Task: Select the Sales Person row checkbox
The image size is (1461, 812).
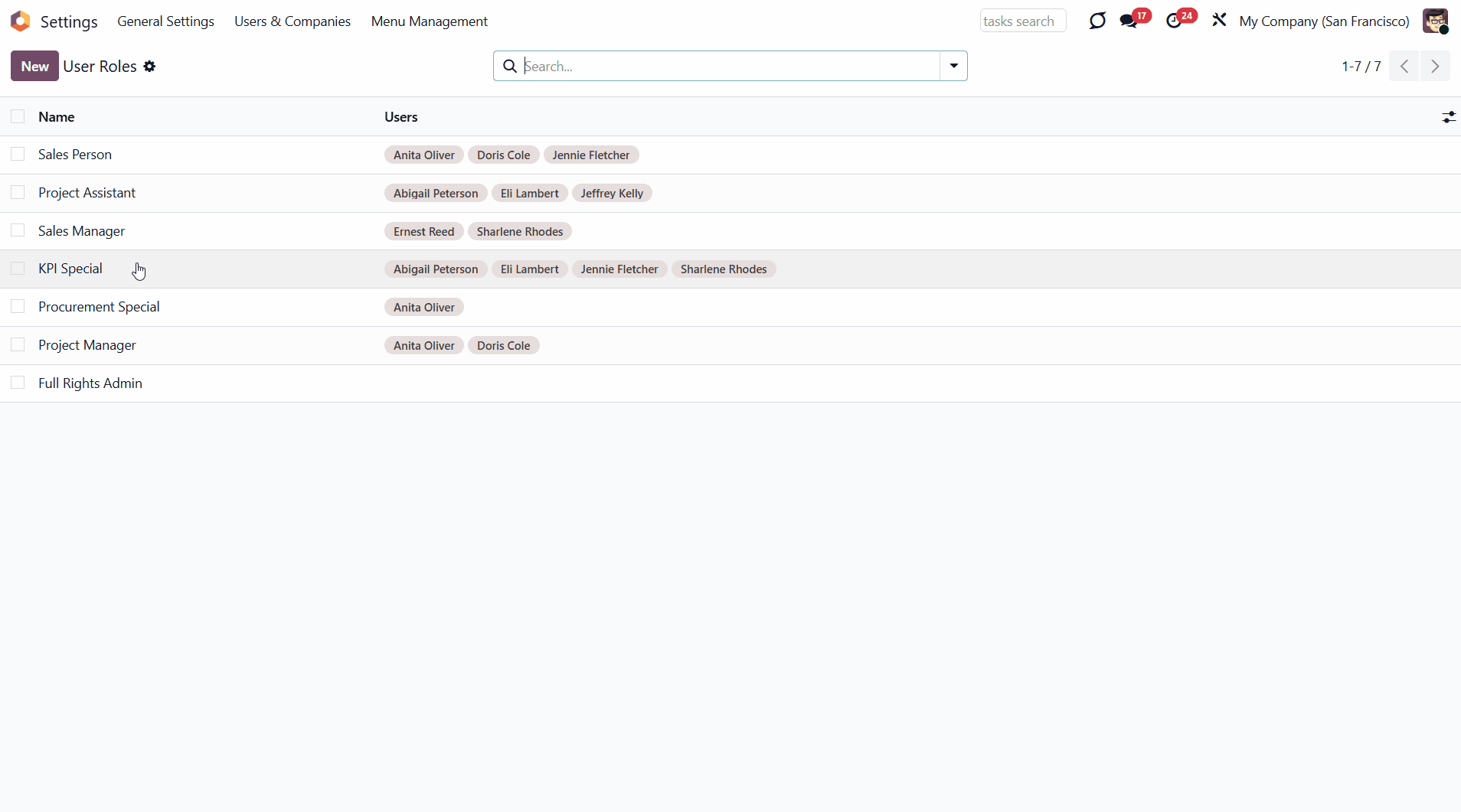Action: 18,155
